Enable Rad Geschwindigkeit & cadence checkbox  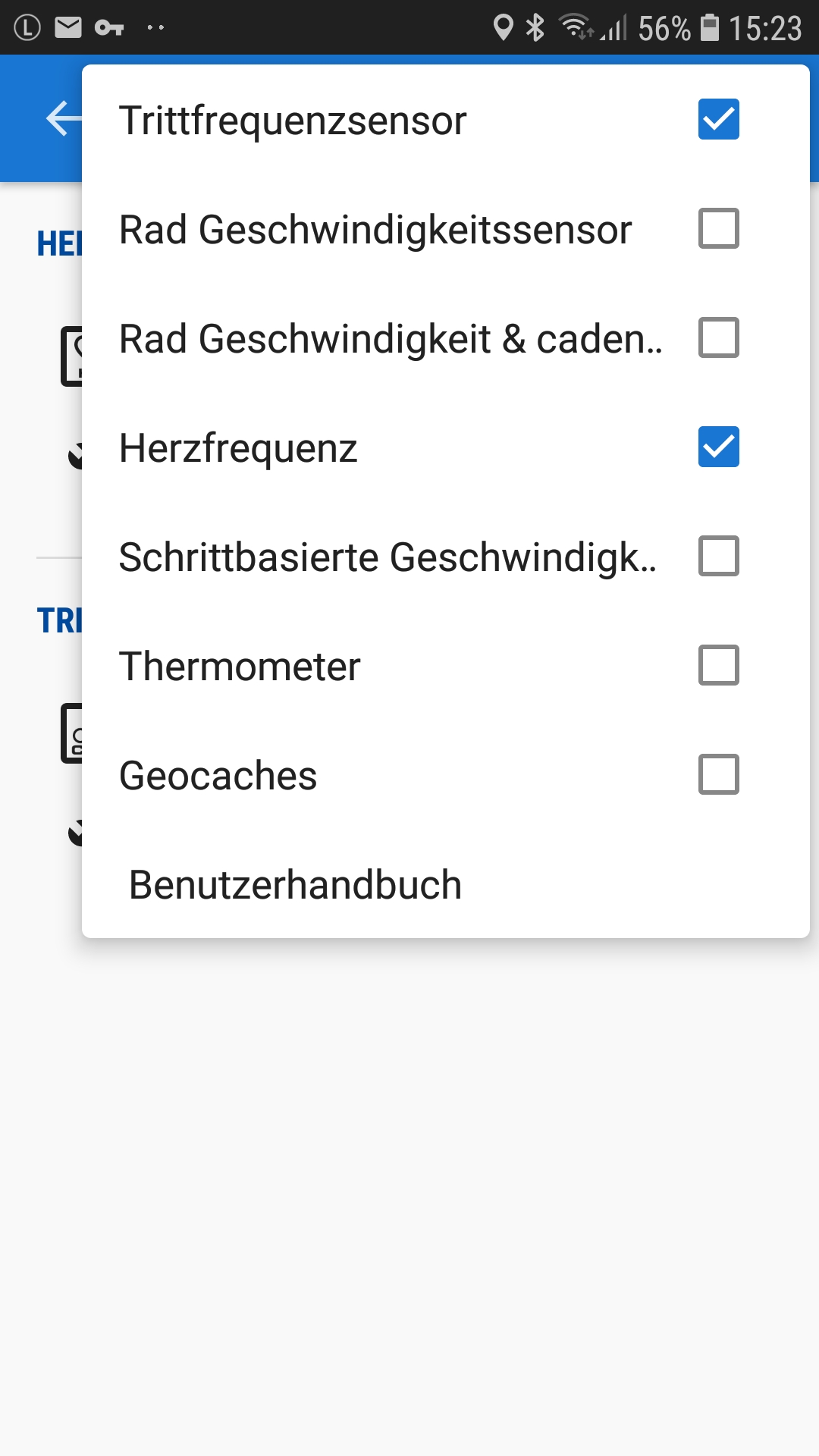[x=718, y=338]
